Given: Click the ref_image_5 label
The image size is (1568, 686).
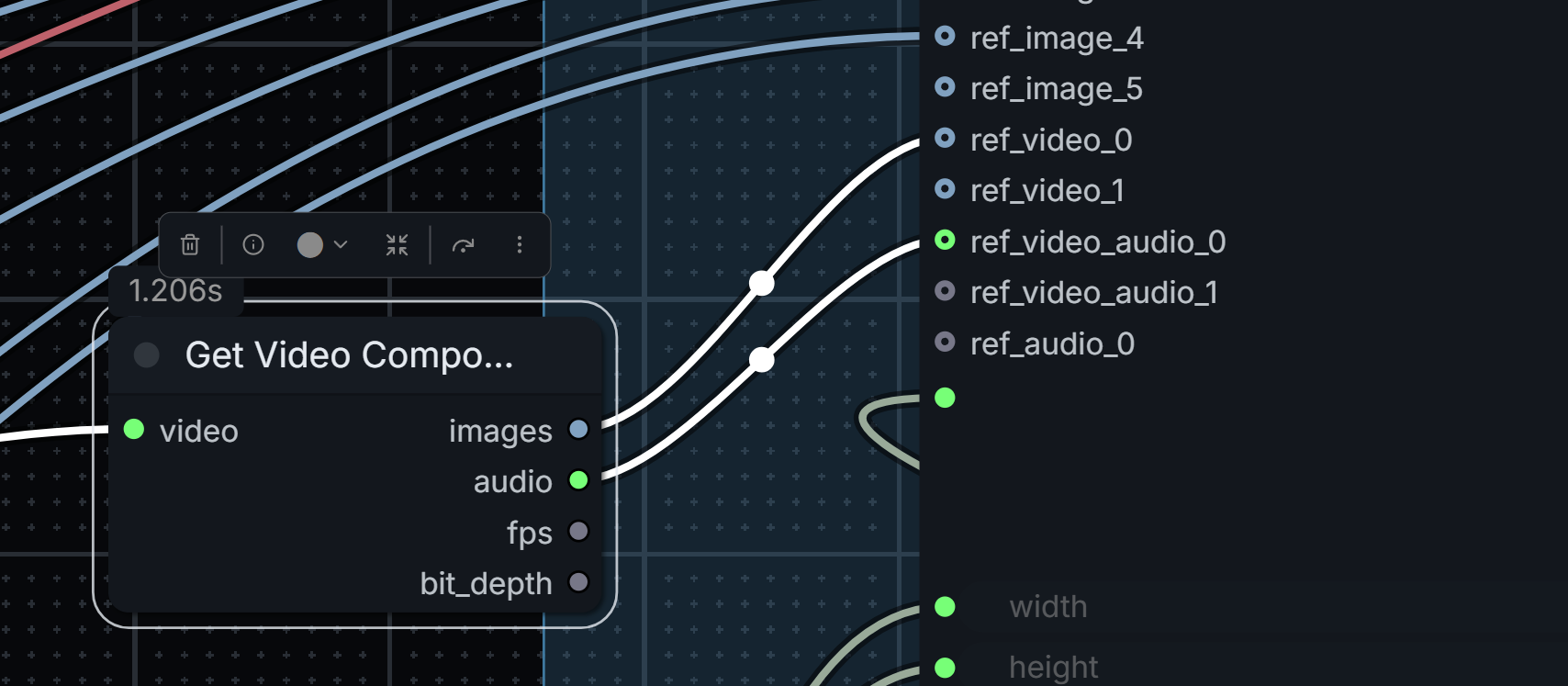Looking at the screenshot, I should [x=1057, y=88].
